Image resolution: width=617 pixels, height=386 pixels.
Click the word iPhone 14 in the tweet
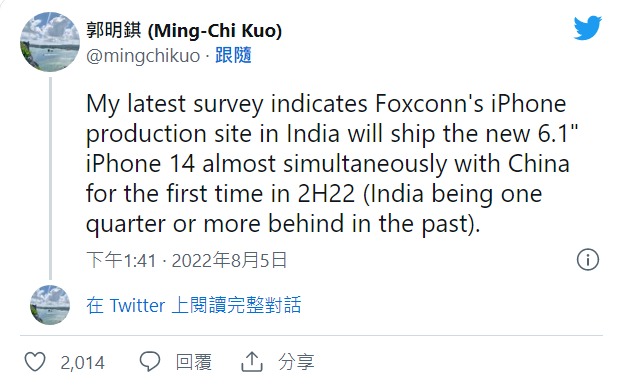tap(140, 164)
